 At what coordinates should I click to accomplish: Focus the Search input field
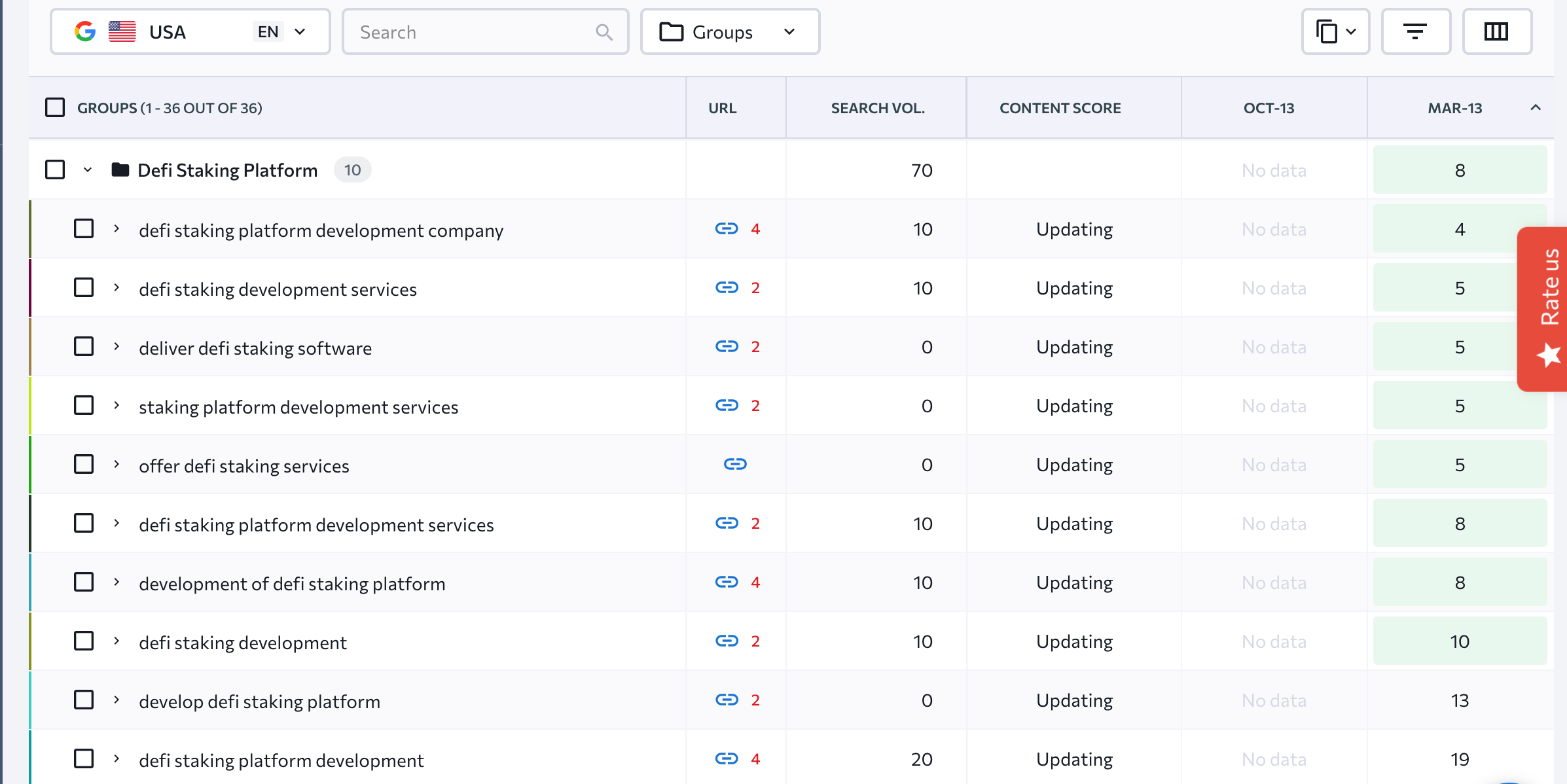pyautogui.click(x=484, y=31)
